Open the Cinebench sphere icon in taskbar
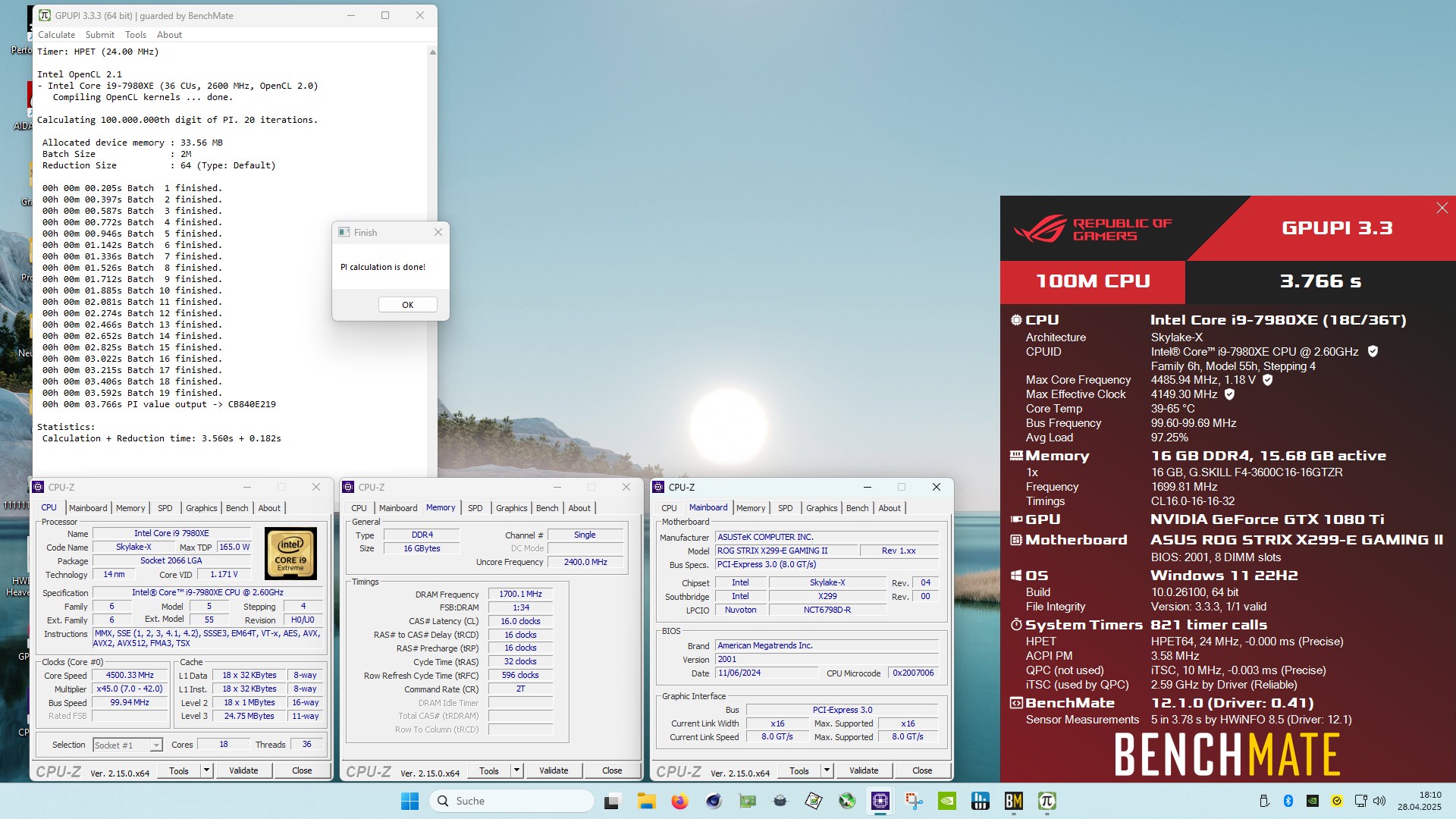 pos(713,801)
